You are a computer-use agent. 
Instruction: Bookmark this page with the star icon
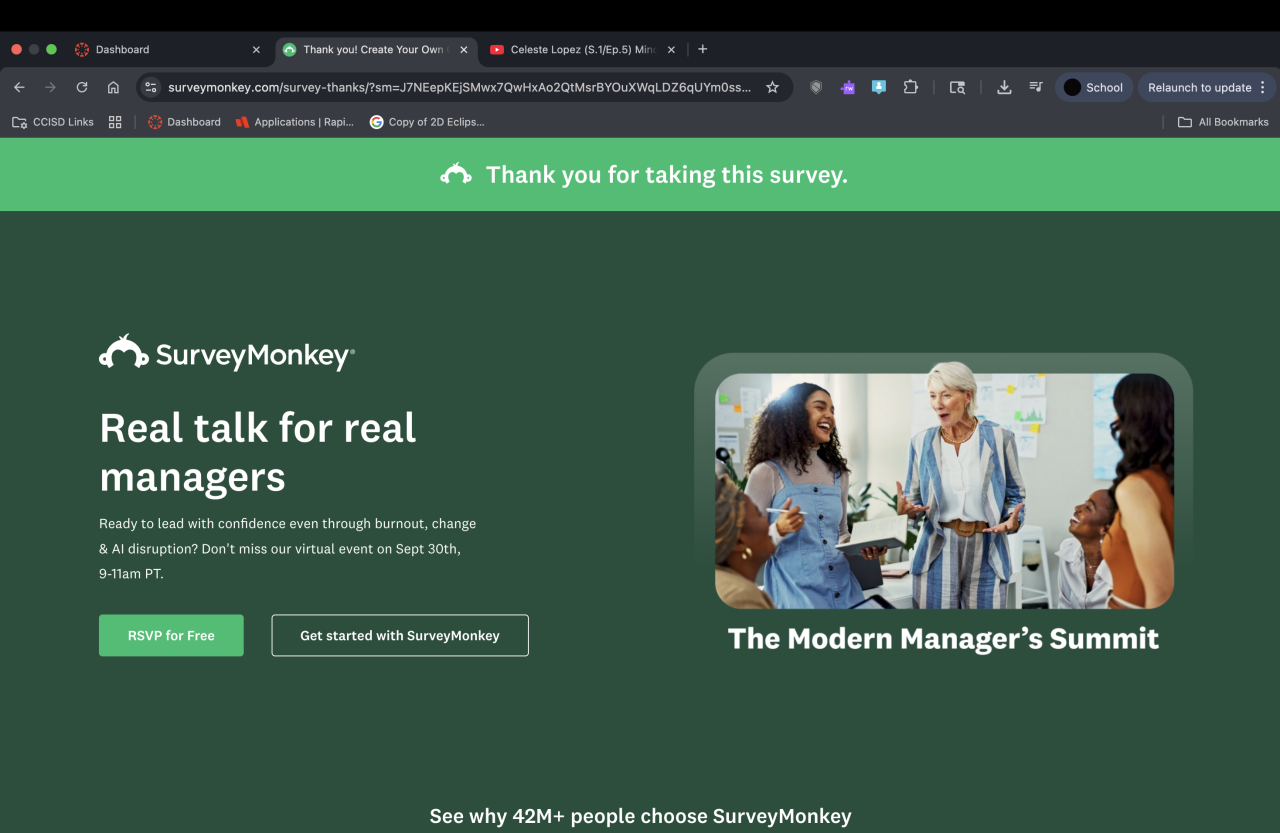coord(772,87)
